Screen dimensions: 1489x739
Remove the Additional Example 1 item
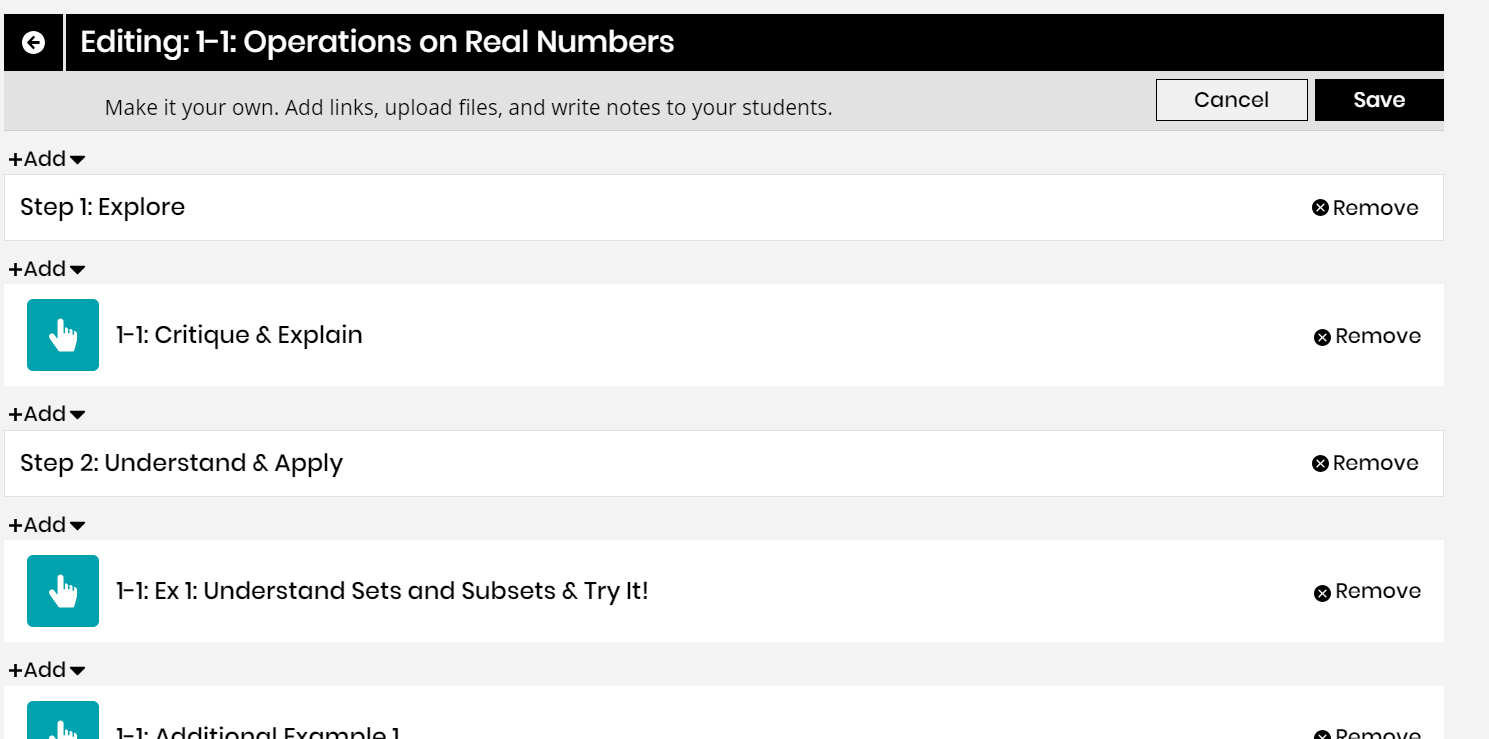tap(1367, 733)
